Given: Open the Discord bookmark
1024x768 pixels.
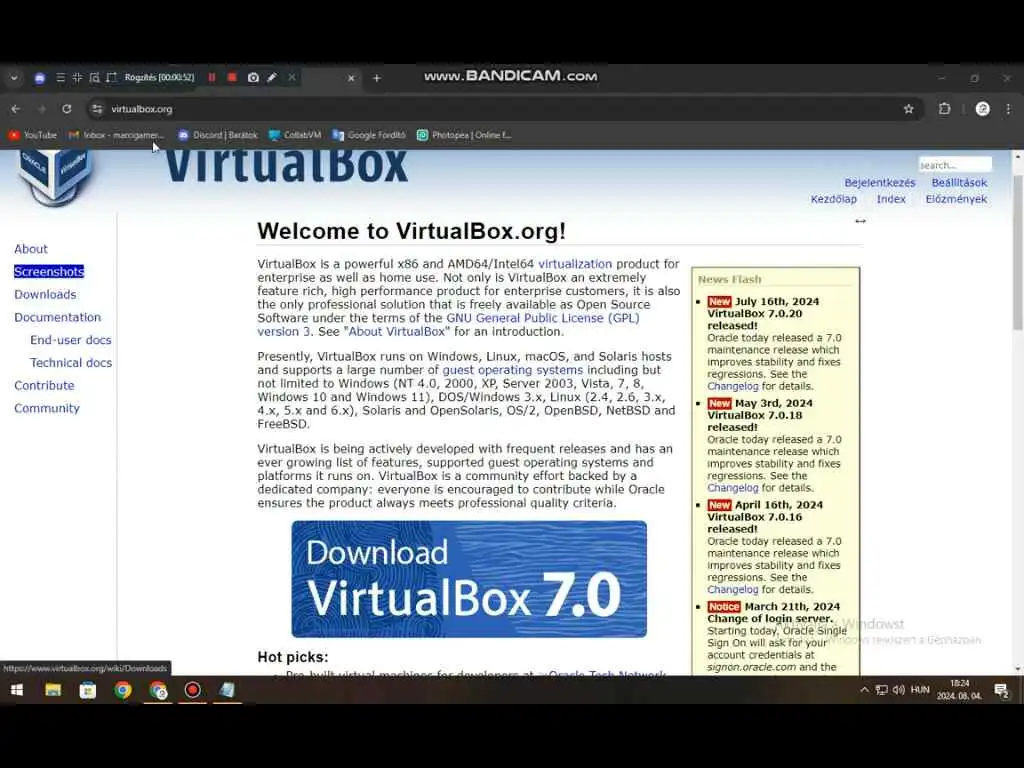Looking at the screenshot, I should click(x=217, y=135).
